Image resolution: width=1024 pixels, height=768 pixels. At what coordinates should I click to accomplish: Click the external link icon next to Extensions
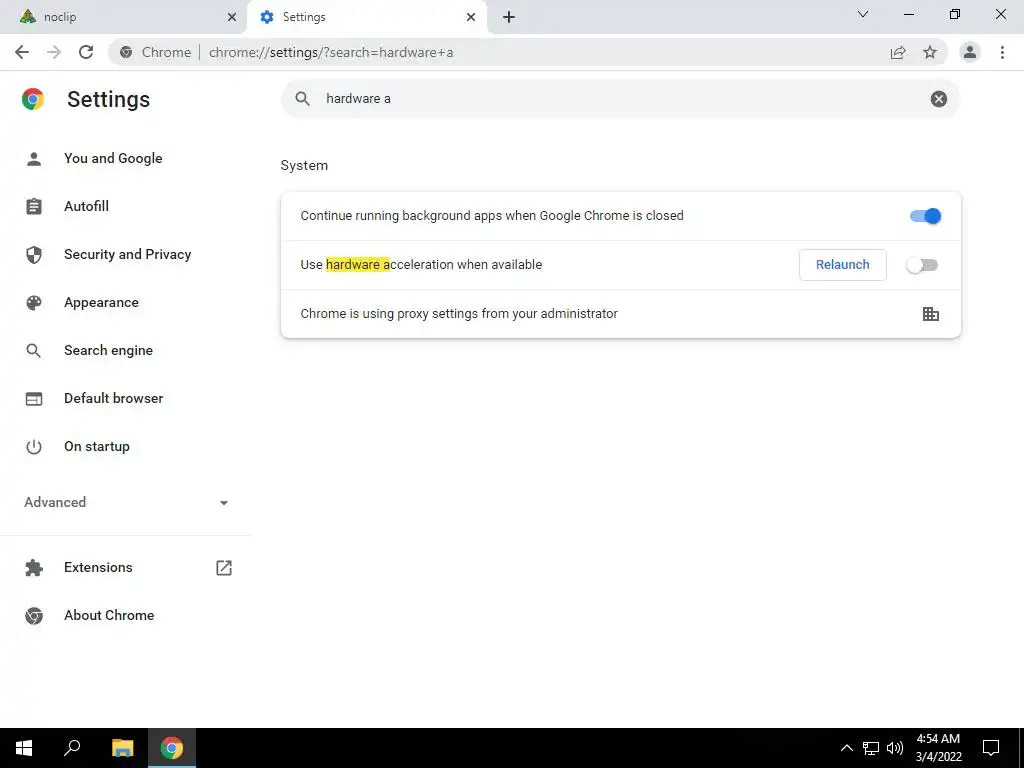point(224,568)
